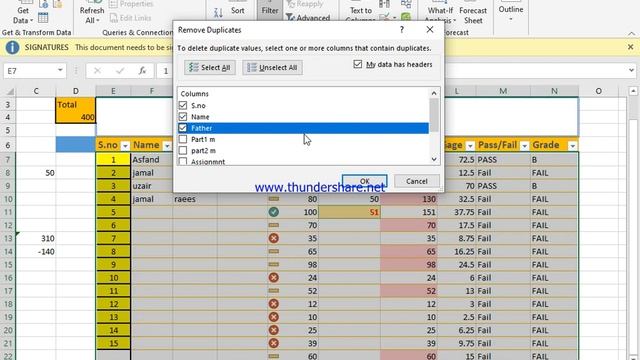Viewport: 640px width, 360px height.
Task: Open Refresh All dropdown
Action: [92, 15]
